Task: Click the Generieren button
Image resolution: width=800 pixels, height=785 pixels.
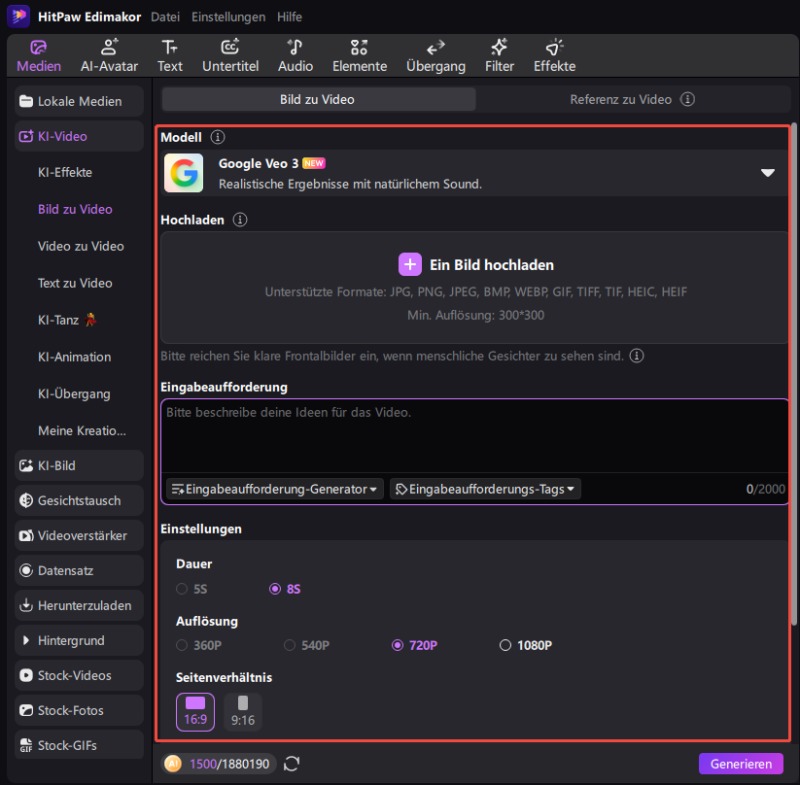Action: pyautogui.click(x=741, y=764)
